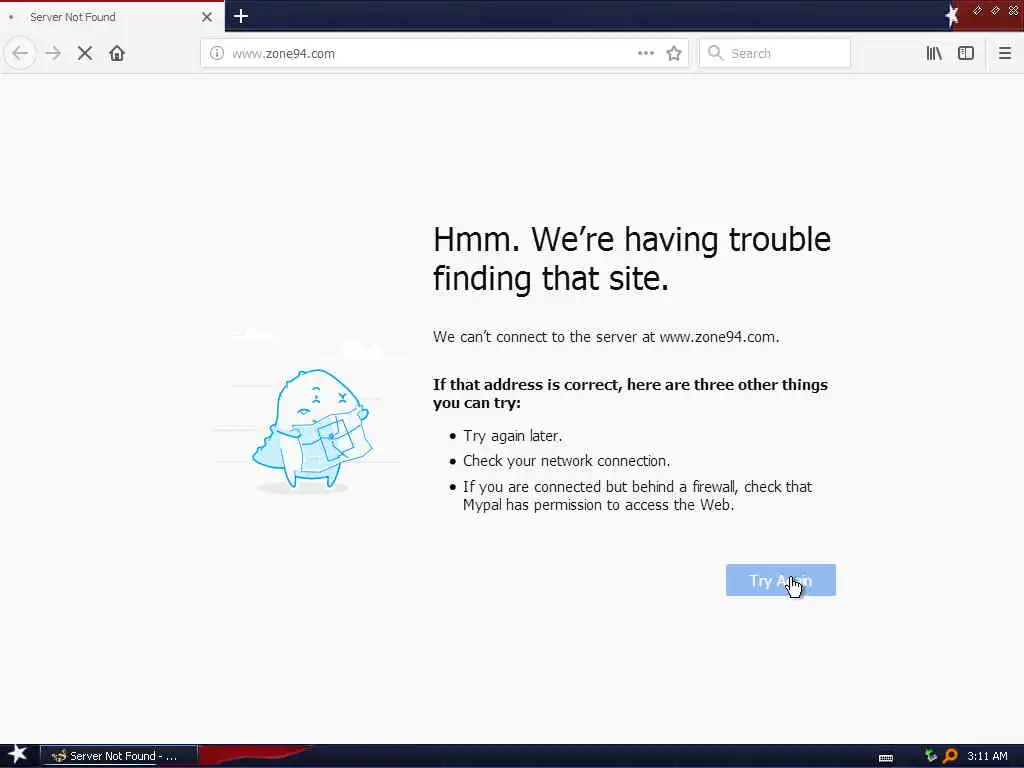
Task: Open the Library bookshelf icon
Action: tap(934, 54)
